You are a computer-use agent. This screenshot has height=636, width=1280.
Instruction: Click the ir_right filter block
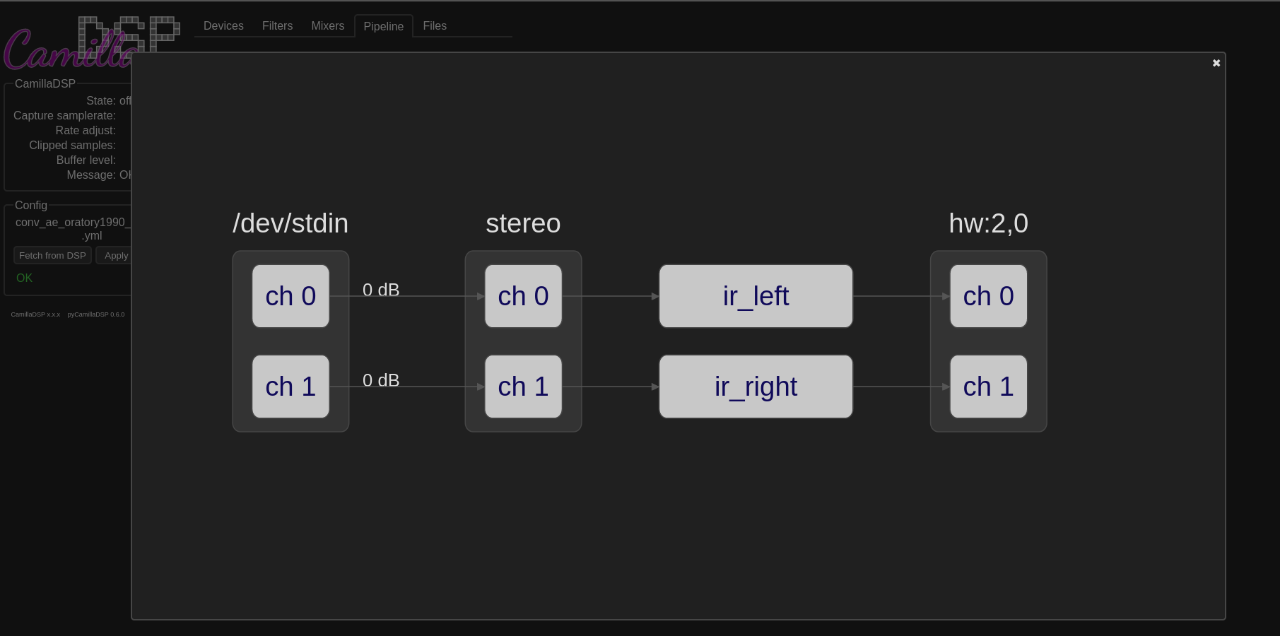tap(756, 386)
